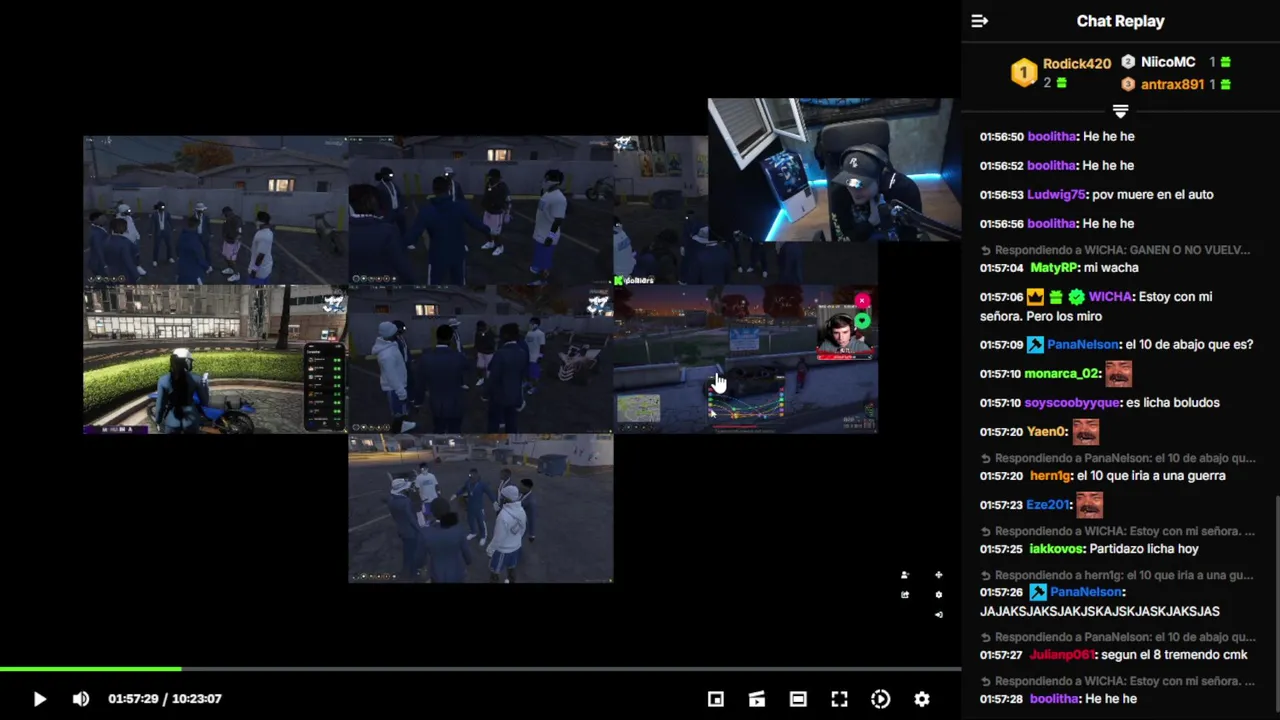Click the bronze rank 3 badge
This screenshot has width=1280, height=720.
[x=1128, y=85]
